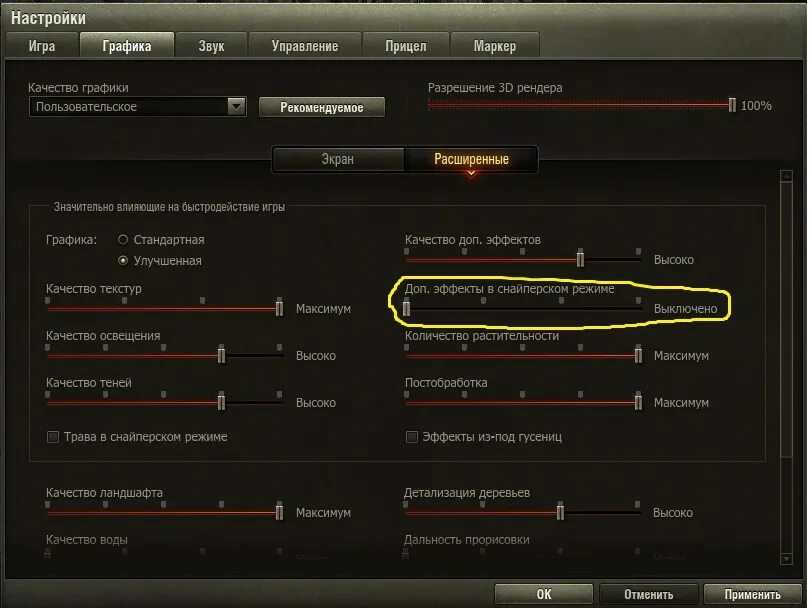Open the Качество графики dropdown arrow
Viewport: 809px width, 608px height.
tap(236, 107)
